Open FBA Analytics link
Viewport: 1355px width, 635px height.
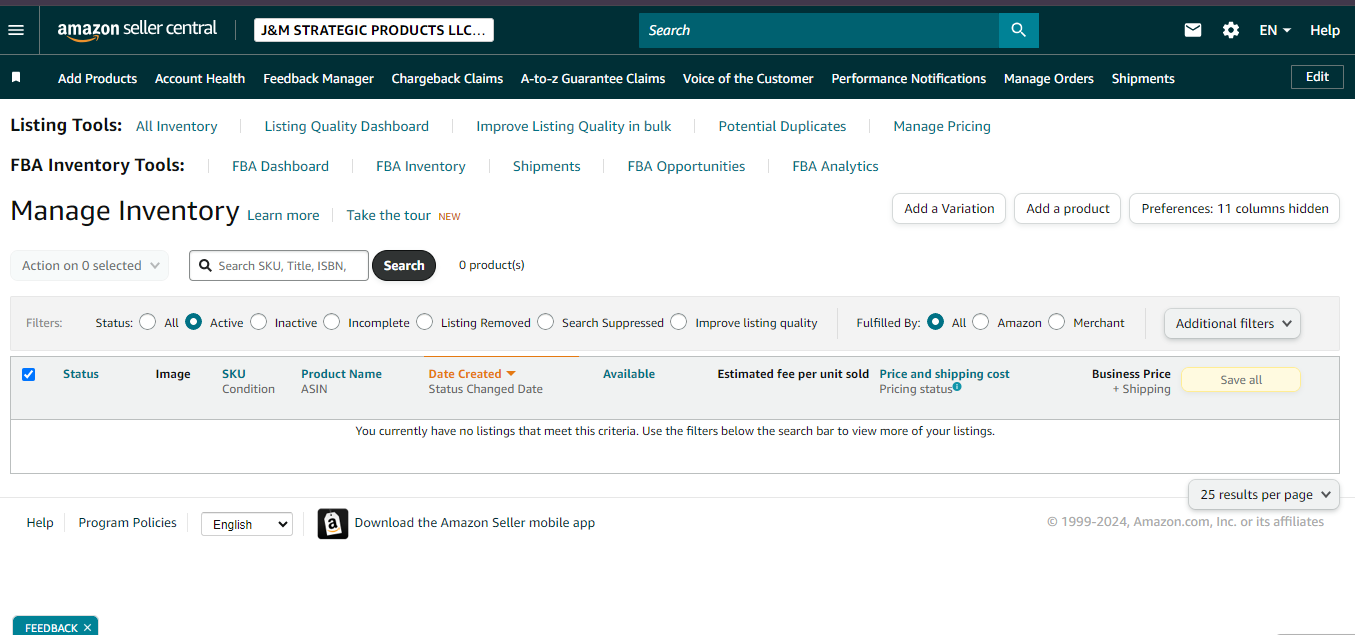[835, 166]
